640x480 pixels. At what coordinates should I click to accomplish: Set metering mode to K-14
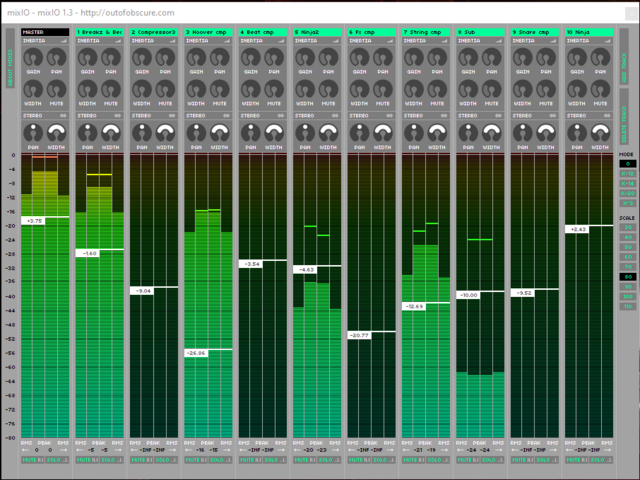pyautogui.click(x=628, y=183)
